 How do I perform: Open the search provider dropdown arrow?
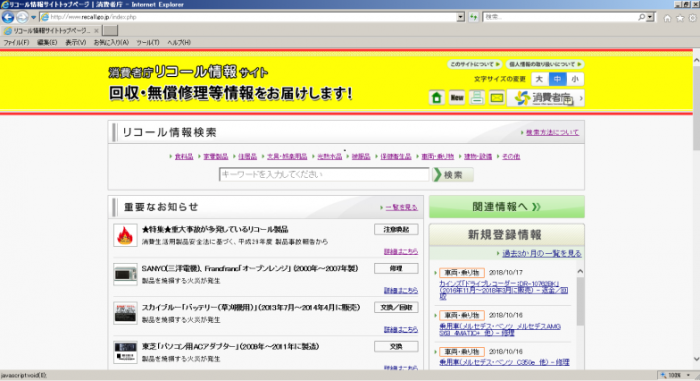[650, 17]
